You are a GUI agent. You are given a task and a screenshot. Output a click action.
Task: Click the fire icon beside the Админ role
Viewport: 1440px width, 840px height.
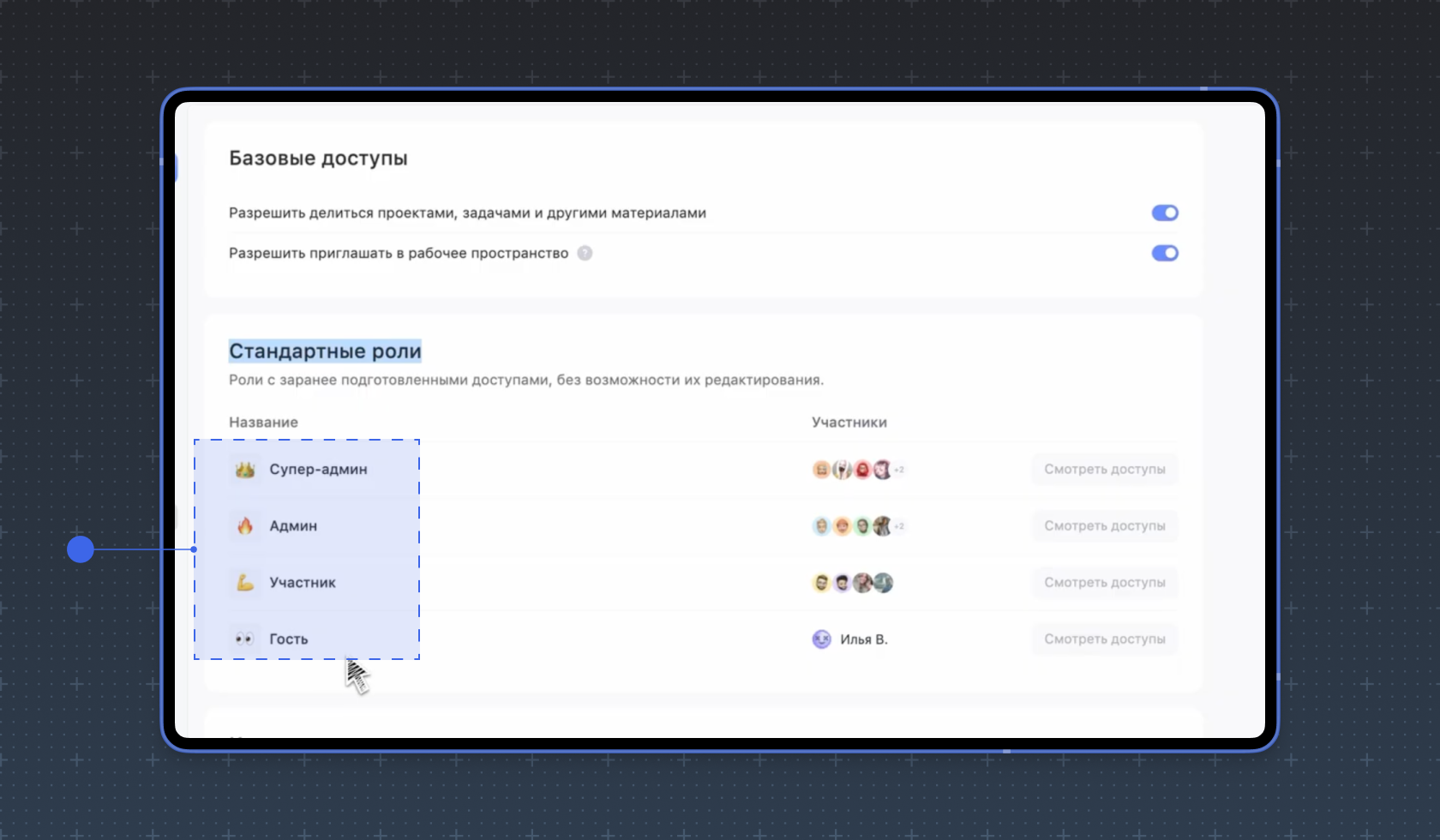click(244, 525)
